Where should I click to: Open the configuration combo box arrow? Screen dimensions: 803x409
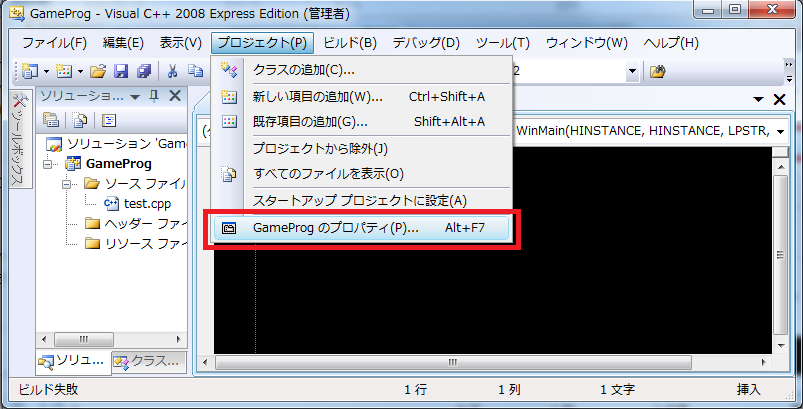[633, 72]
